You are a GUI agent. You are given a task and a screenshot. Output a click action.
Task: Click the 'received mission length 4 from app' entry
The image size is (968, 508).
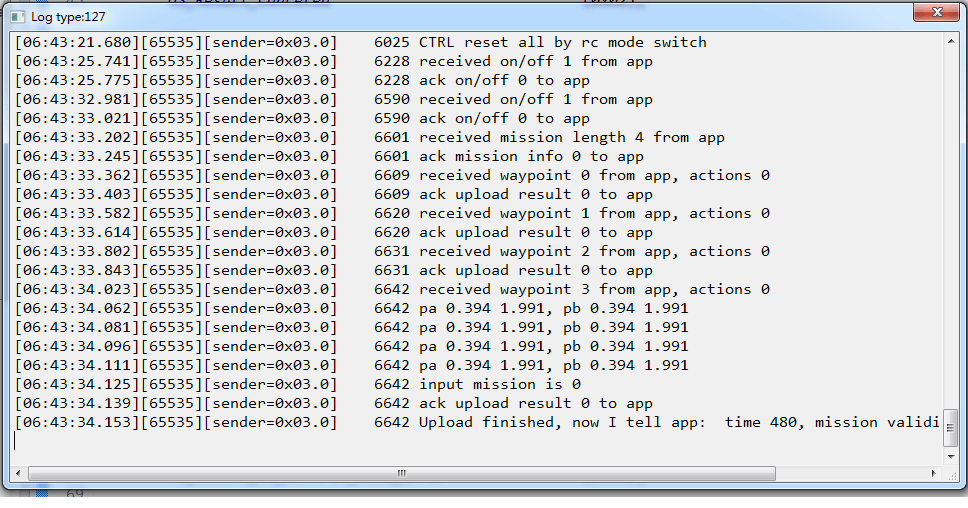[x=571, y=137]
